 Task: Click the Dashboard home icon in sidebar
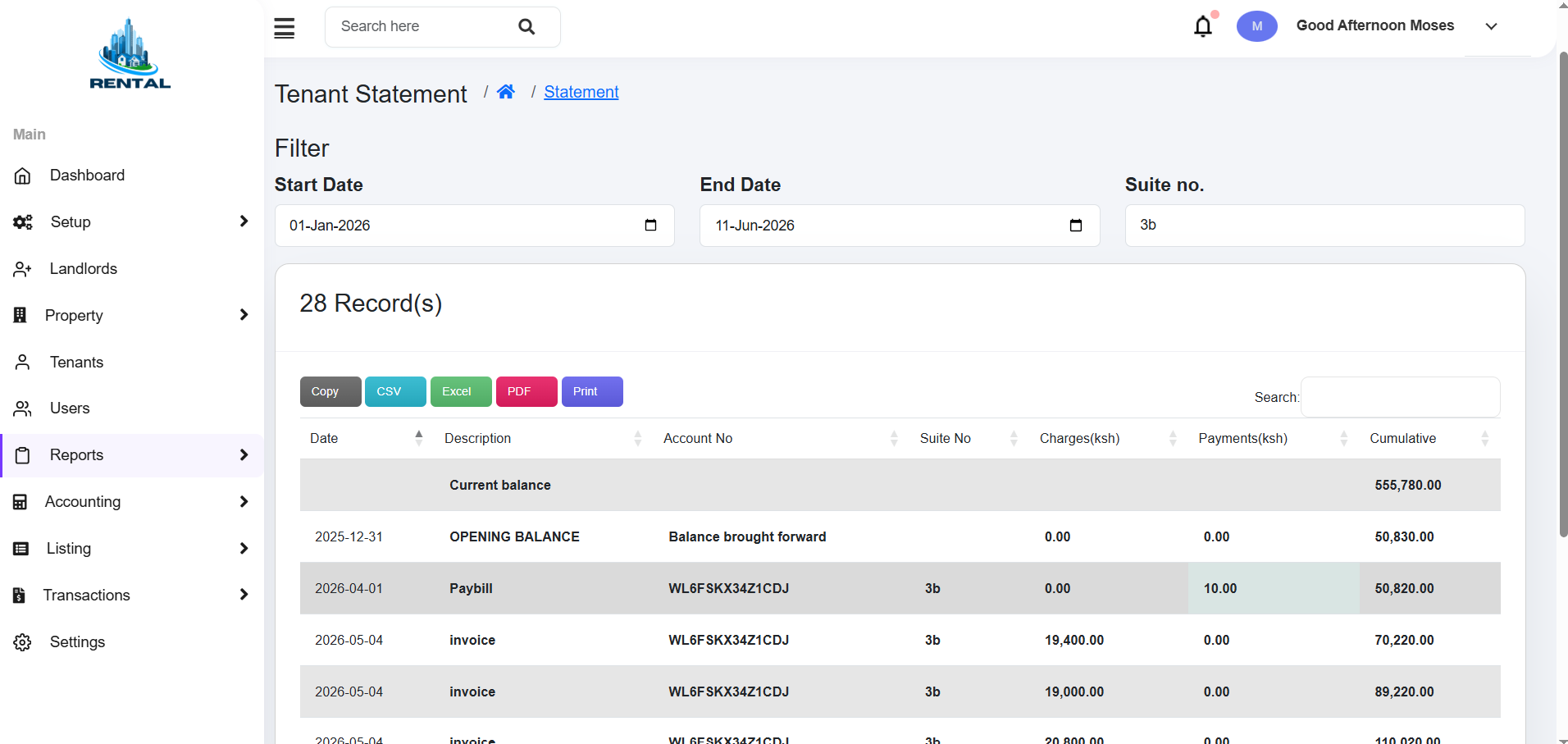tap(23, 176)
